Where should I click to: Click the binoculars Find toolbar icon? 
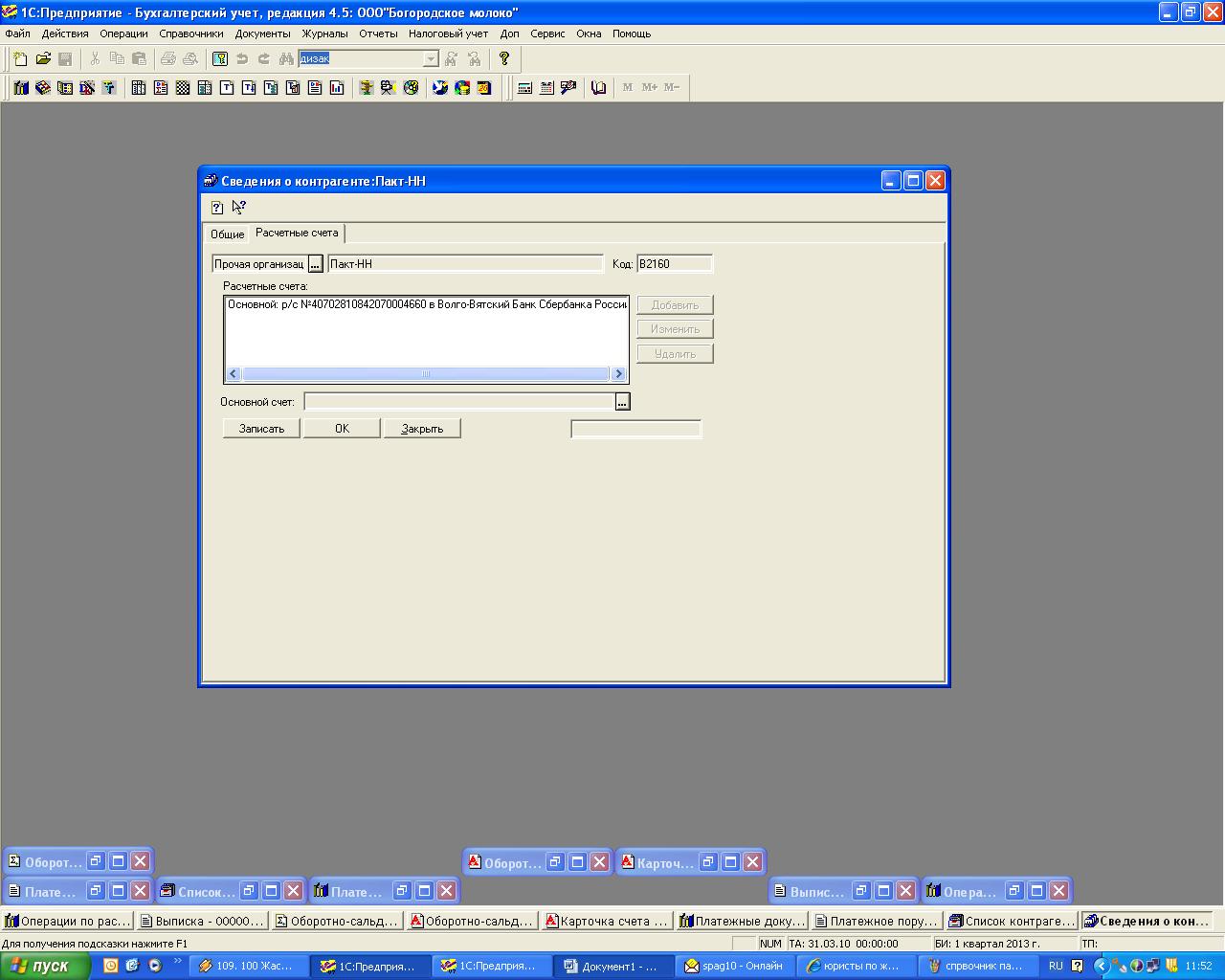[x=286, y=58]
